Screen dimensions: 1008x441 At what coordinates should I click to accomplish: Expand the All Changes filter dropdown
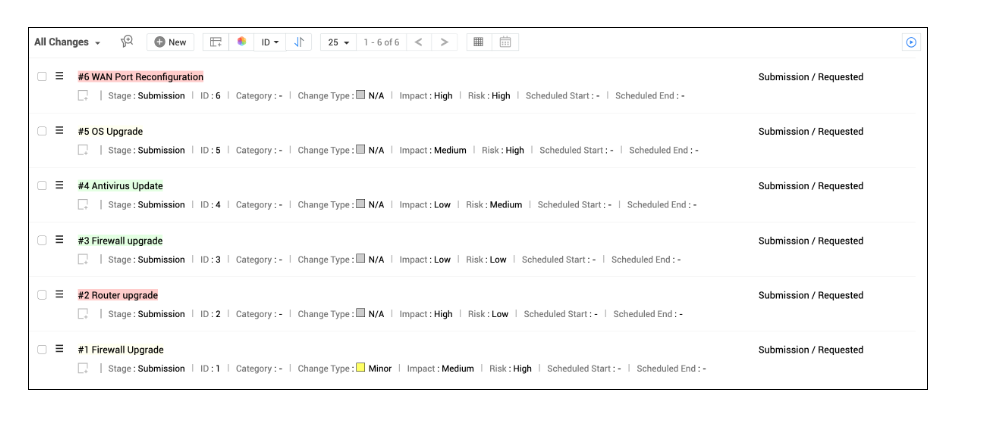68,42
